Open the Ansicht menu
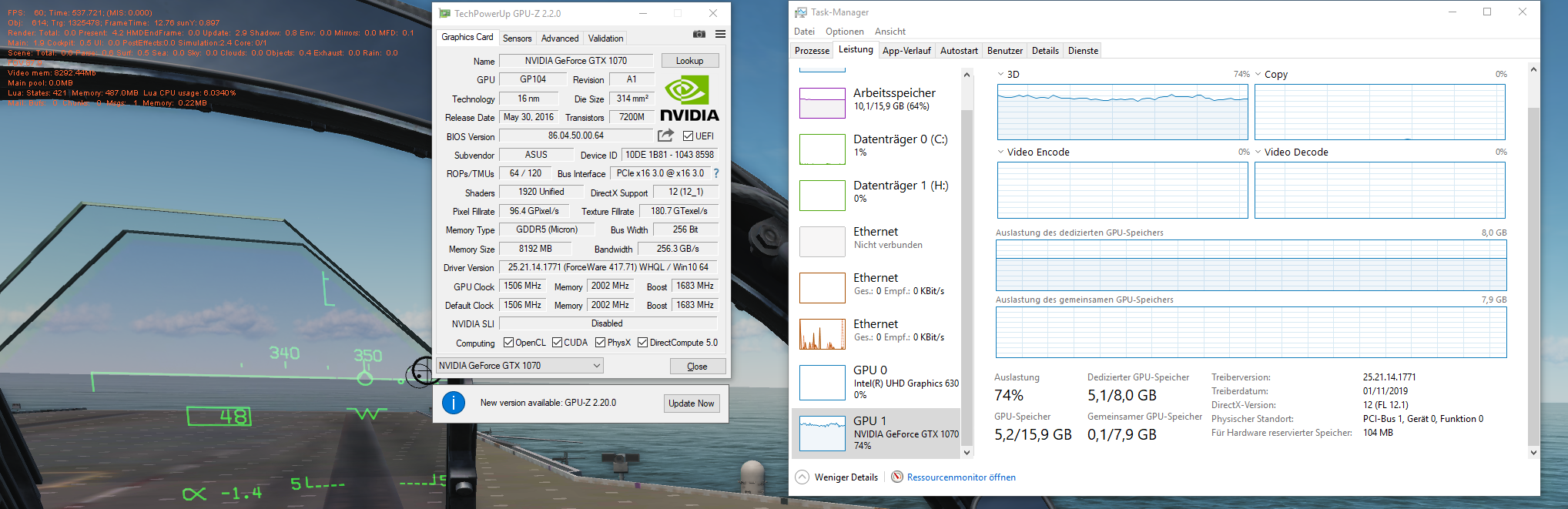 [x=890, y=32]
